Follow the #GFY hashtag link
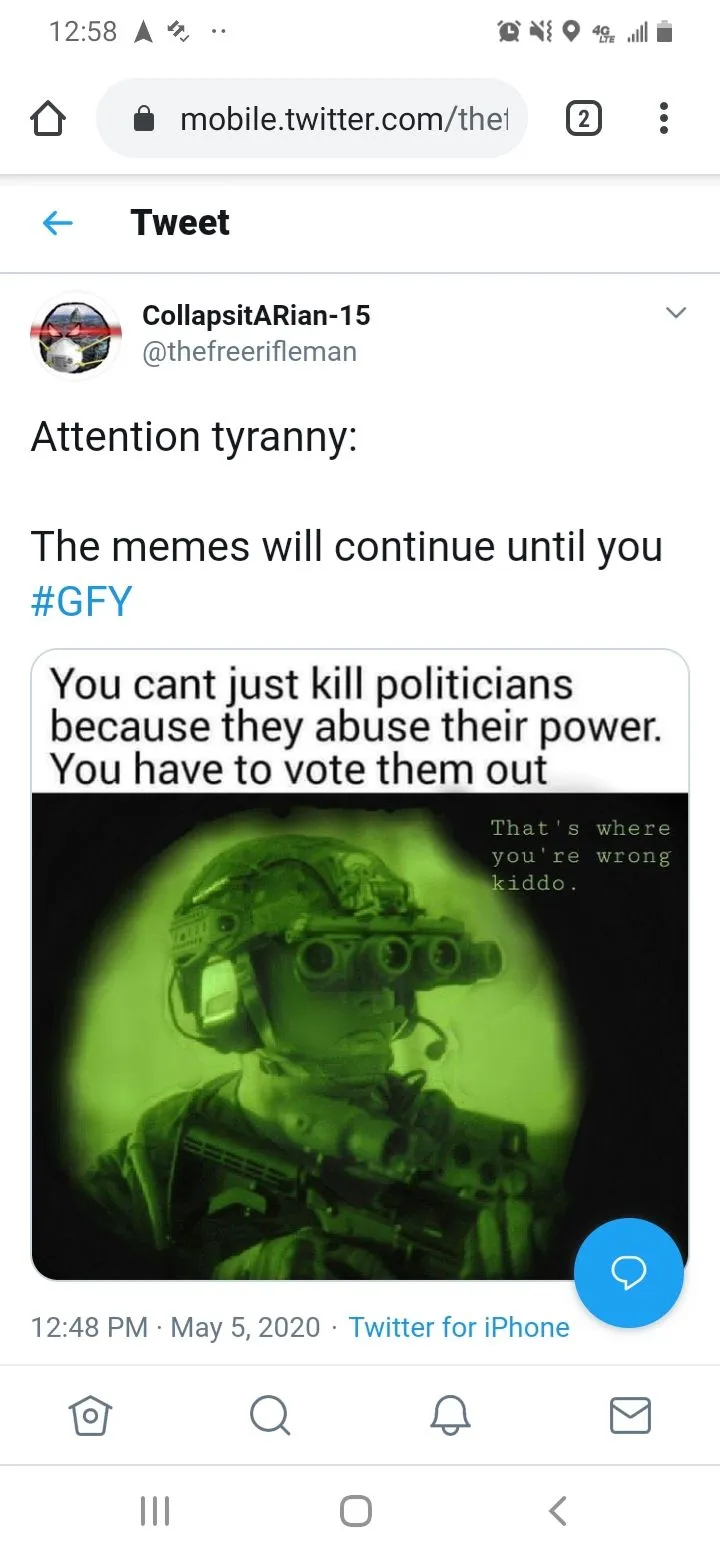Viewport: 720px width, 1560px height. [82, 602]
